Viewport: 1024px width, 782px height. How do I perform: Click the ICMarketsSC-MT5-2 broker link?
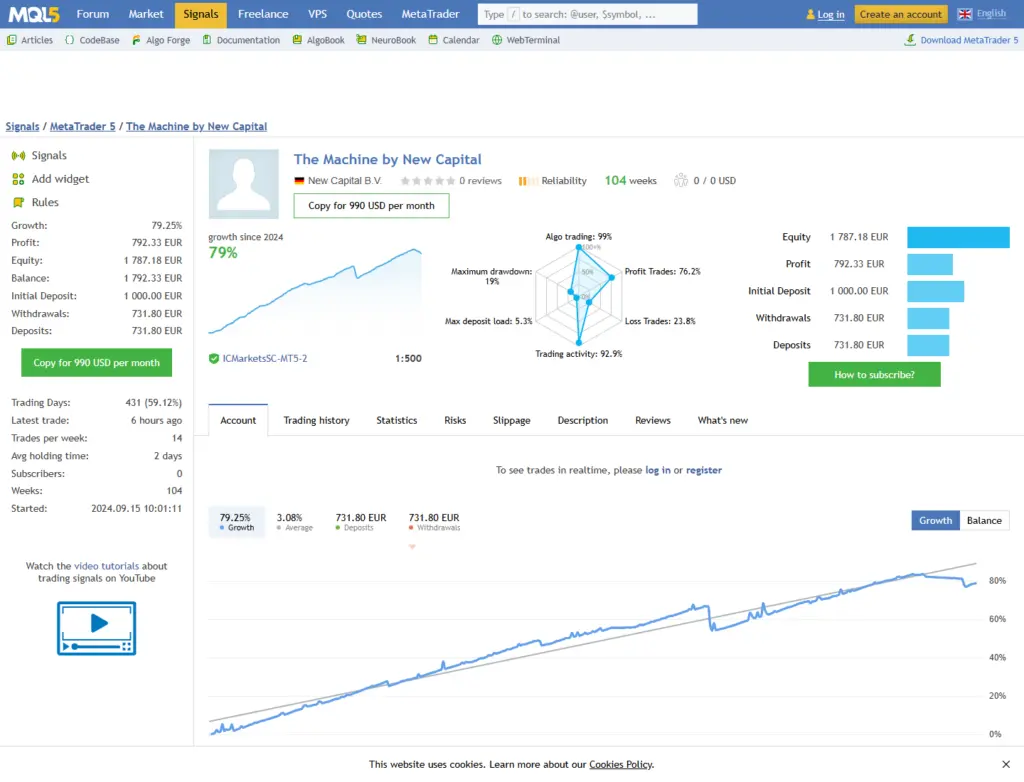(x=264, y=358)
